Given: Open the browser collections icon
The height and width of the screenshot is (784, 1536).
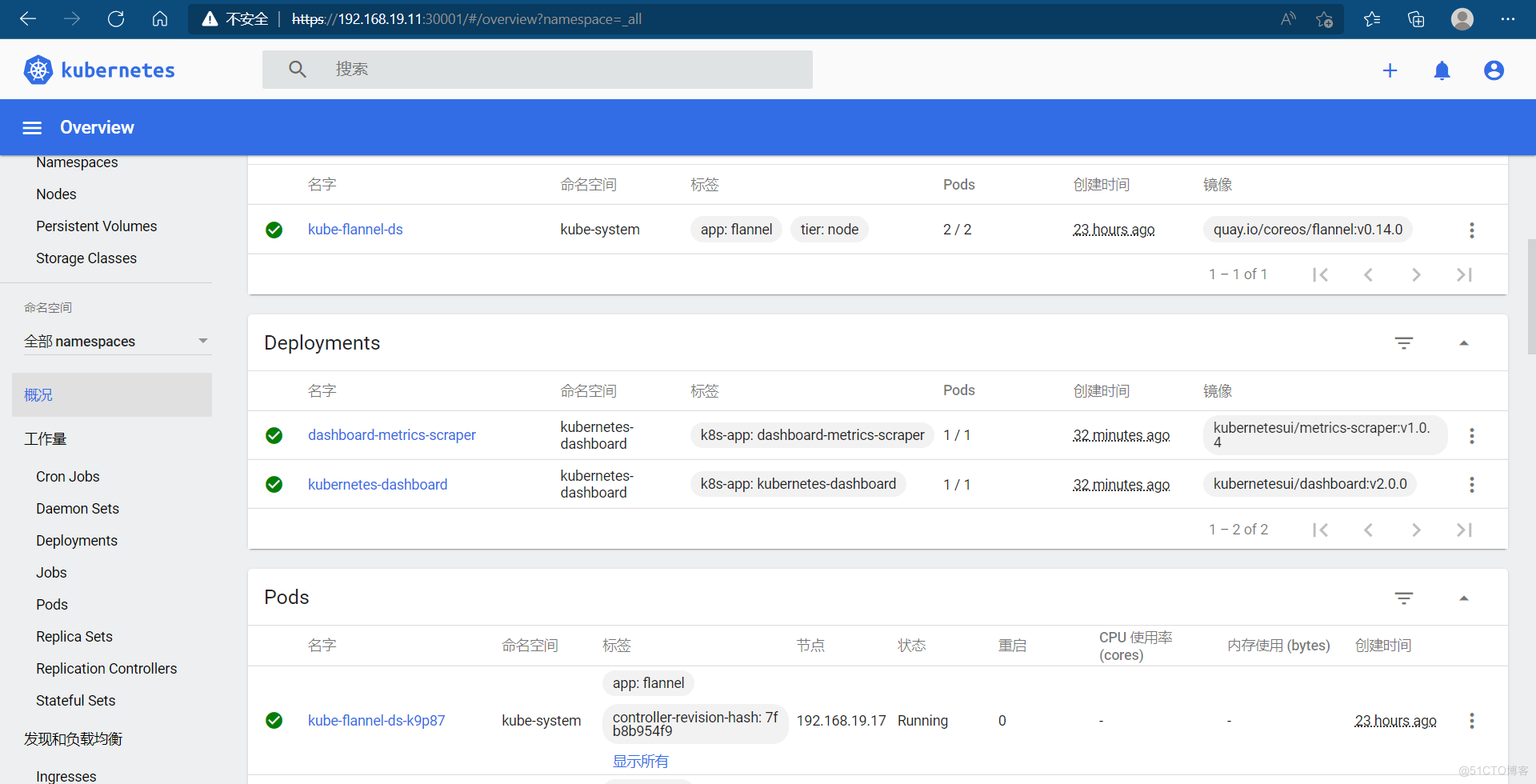Looking at the screenshot, I should click(1416, 19).
